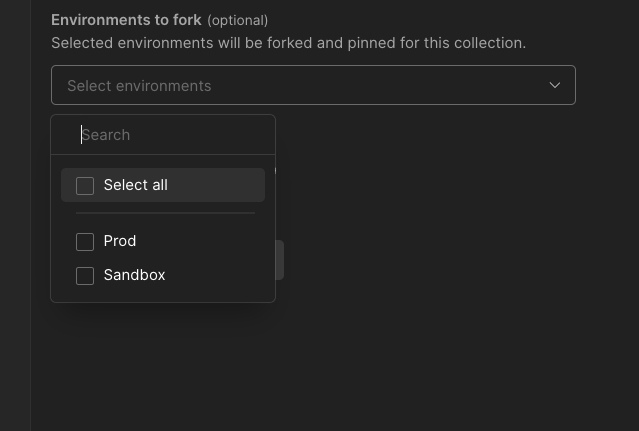The width and height of the screenshot is (639, 431).
Task: Click the 'Select environments' placeholder text
Action: pos(139,86)
